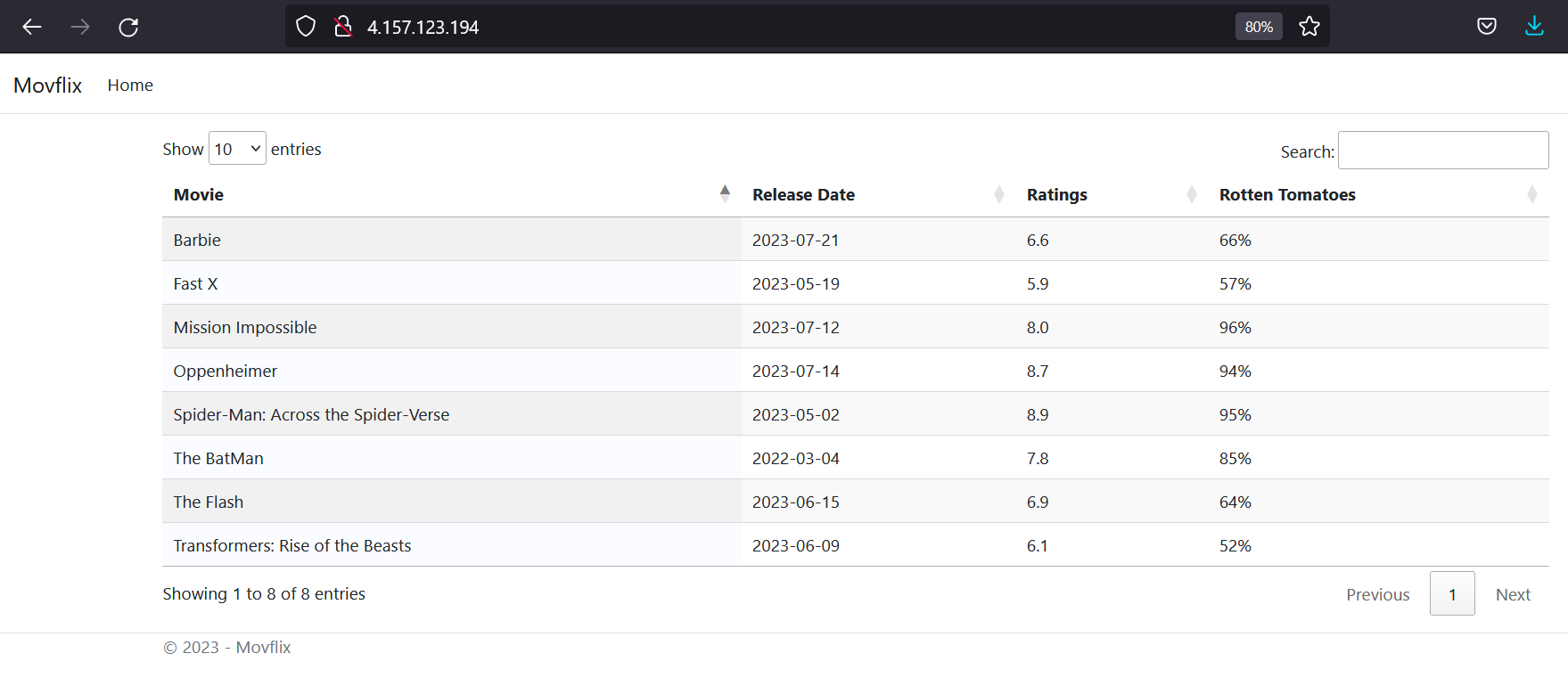Bookmark this page with the star icon
Viewport: 1568px width, 678px height.
[x=1309, y=27]
